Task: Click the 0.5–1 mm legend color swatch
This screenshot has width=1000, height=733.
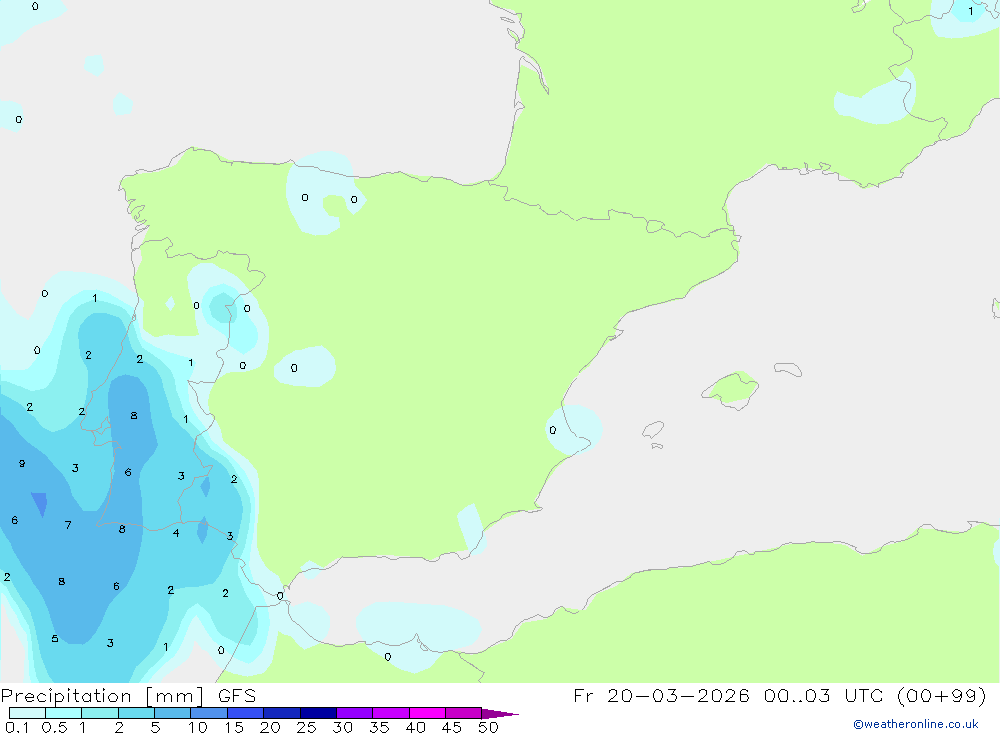Action: [64, 713]
